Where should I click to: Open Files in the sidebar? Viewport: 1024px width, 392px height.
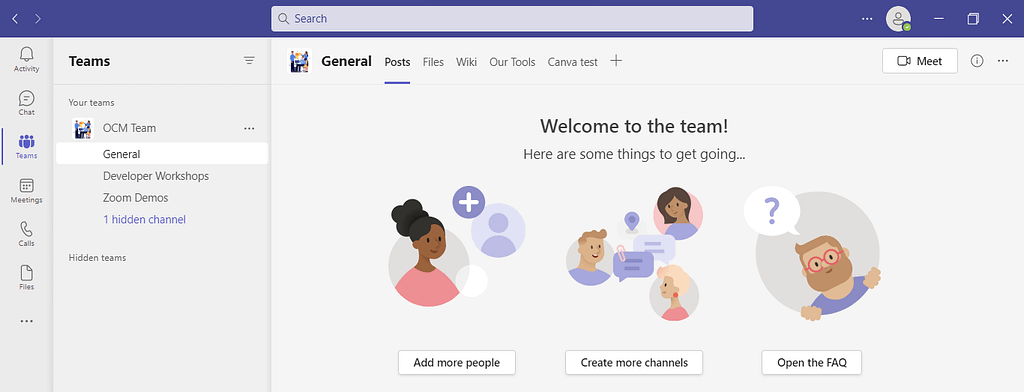26,278
